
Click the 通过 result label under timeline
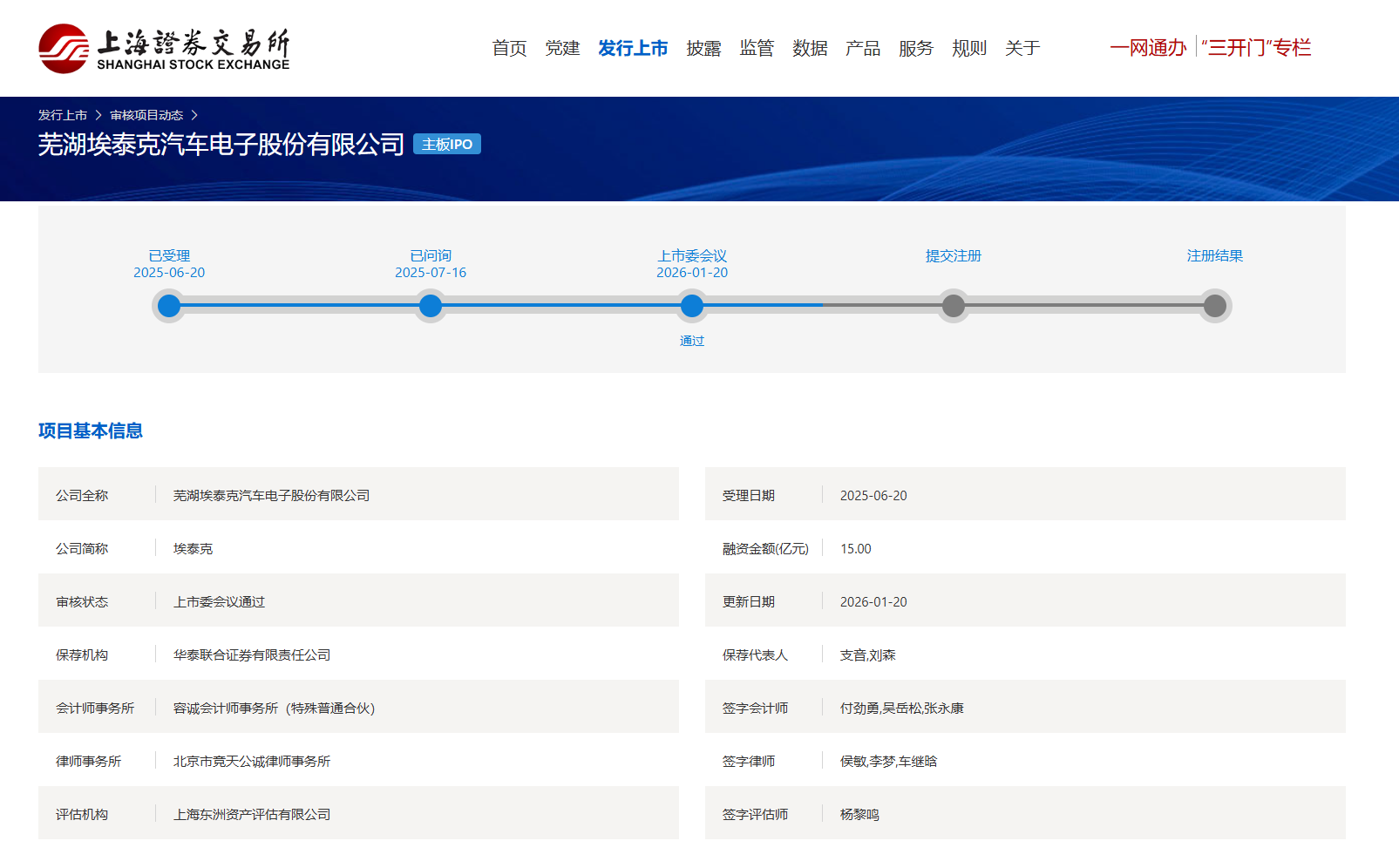tap(692, 341)
